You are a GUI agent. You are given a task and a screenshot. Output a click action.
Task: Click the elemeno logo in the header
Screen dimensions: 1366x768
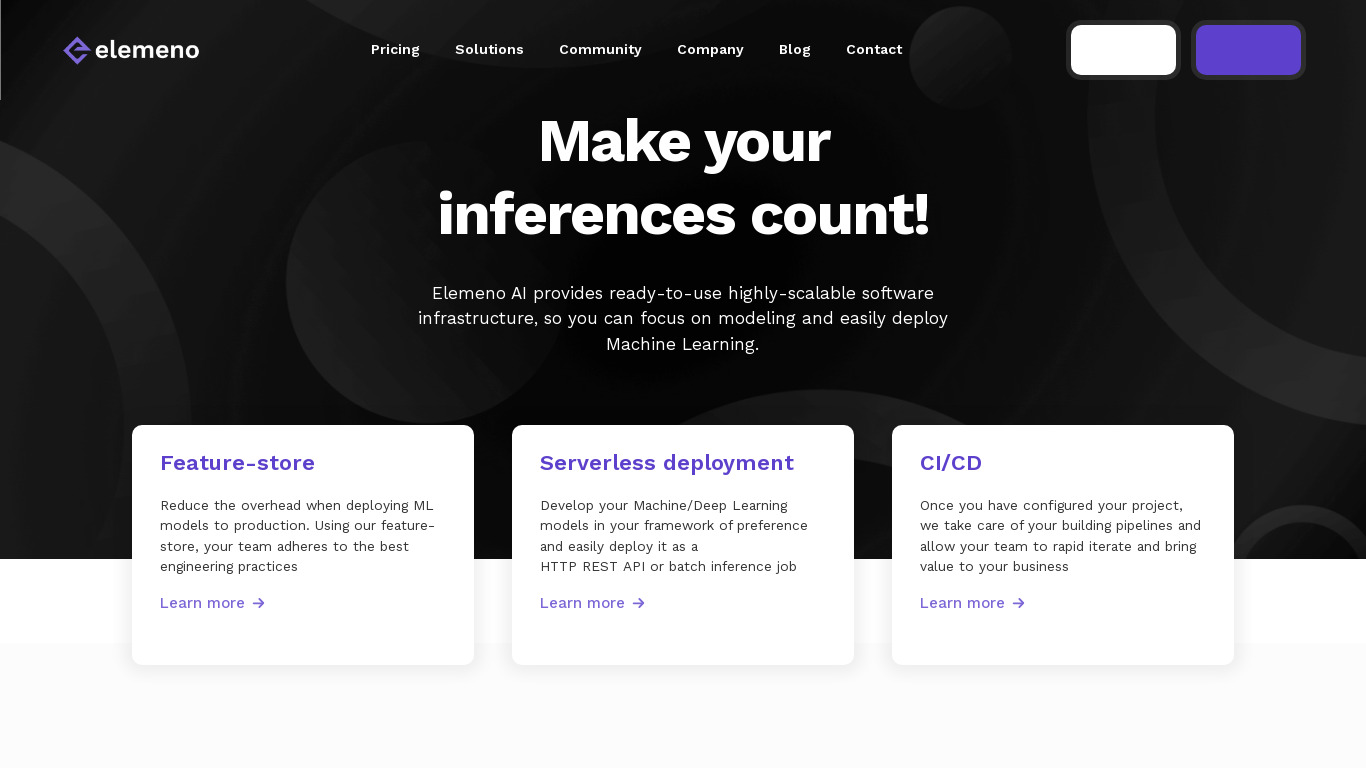(x=131, y=50)
